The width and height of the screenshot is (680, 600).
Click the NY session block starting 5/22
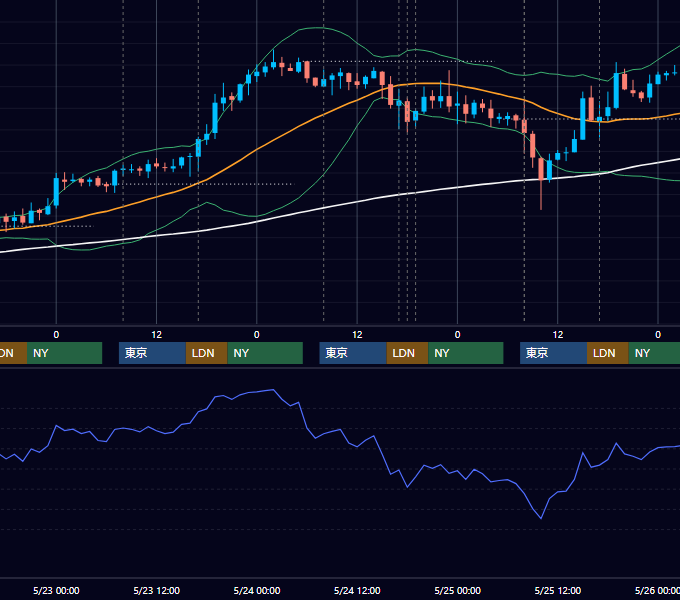coord(64,353)
